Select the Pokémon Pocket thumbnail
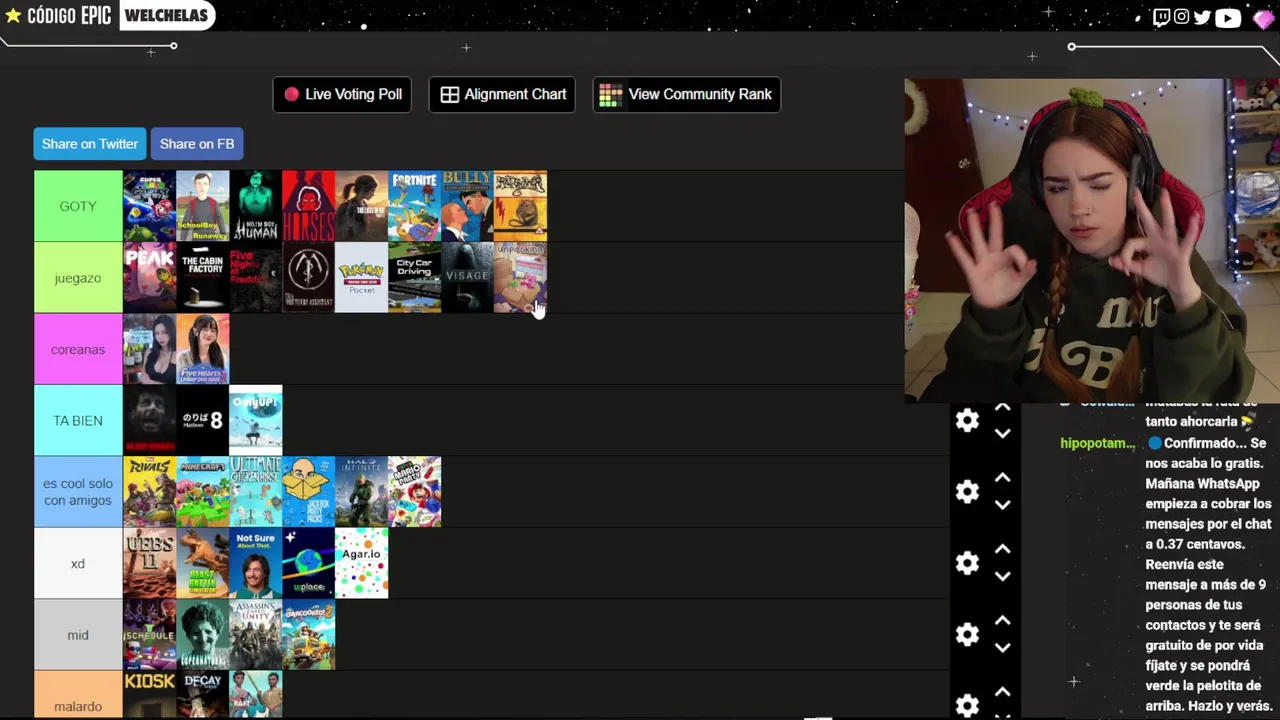The width and height of the screenshot is (1280, 720). point(361,278)
